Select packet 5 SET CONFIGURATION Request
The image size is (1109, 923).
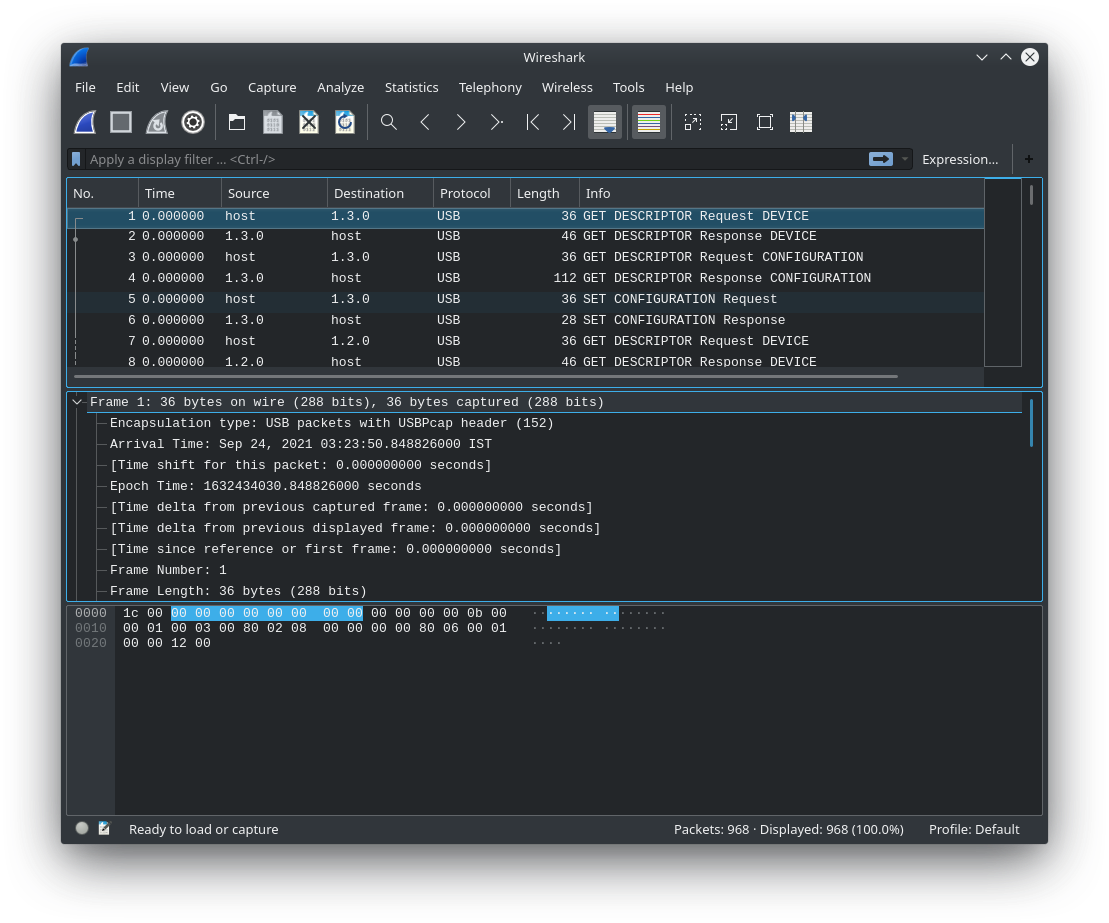click(526, 299)
